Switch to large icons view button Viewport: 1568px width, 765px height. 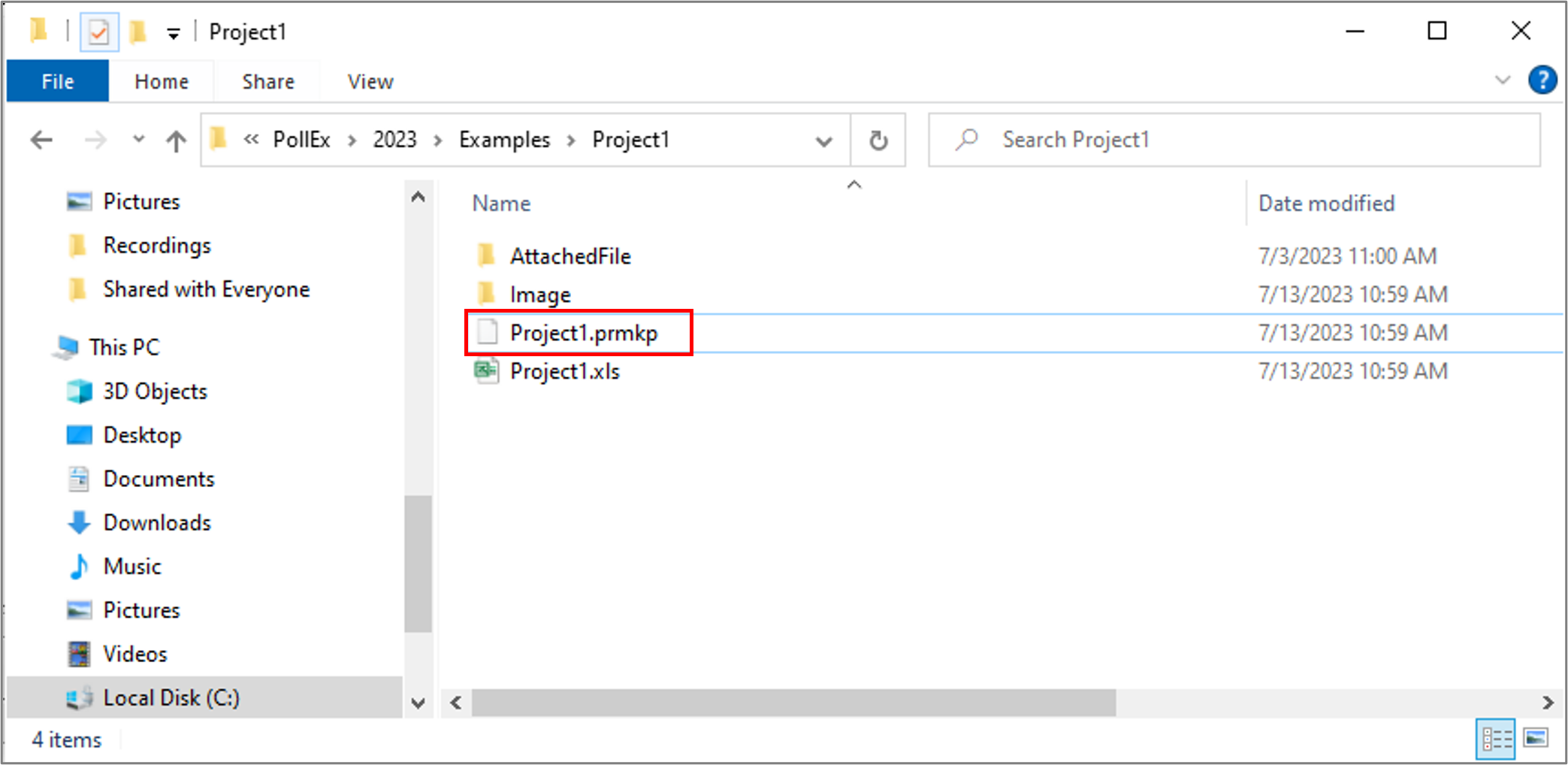tap(1536, 739)
